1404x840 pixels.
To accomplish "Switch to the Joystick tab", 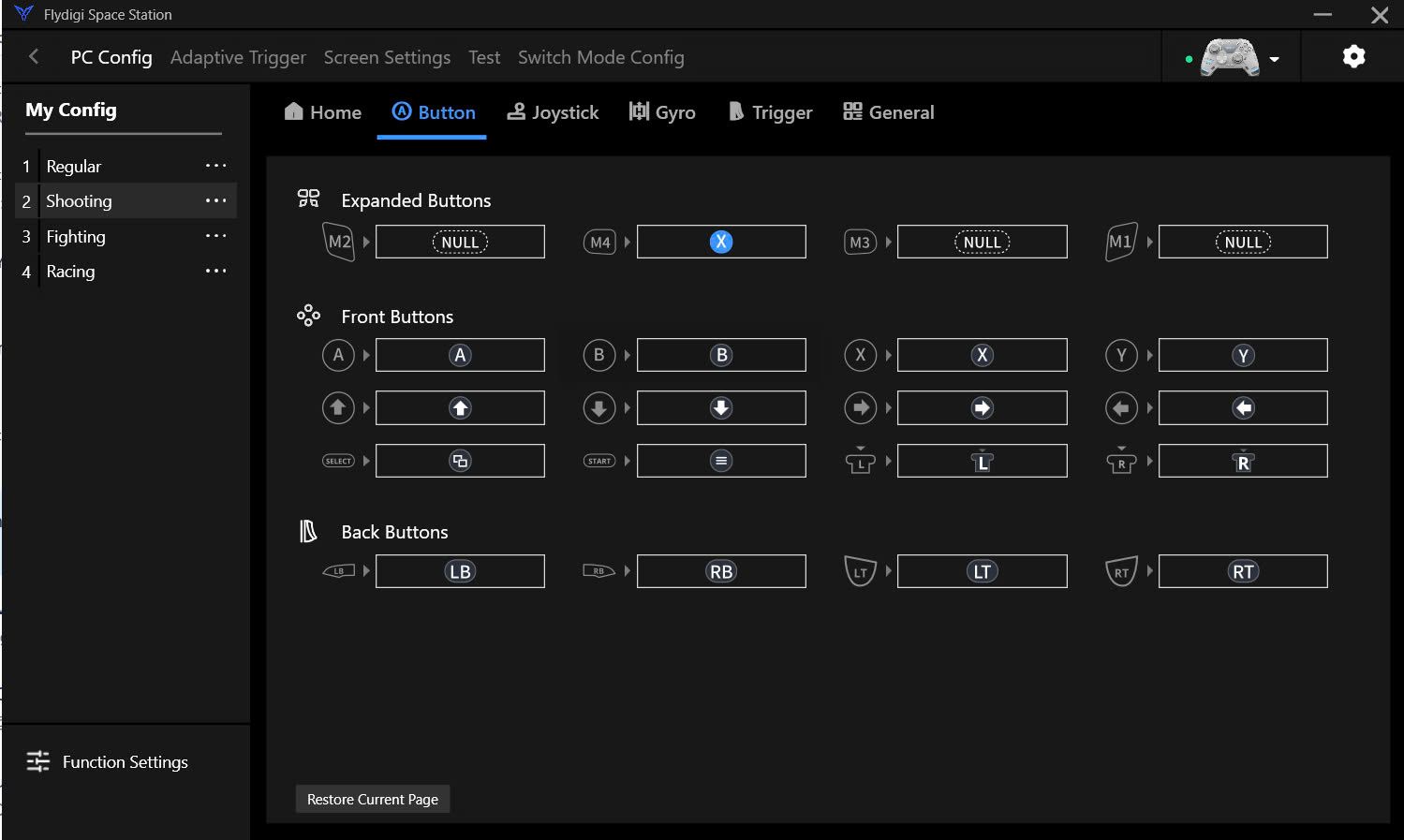I will pyautogui.click(x=553, y=112).
